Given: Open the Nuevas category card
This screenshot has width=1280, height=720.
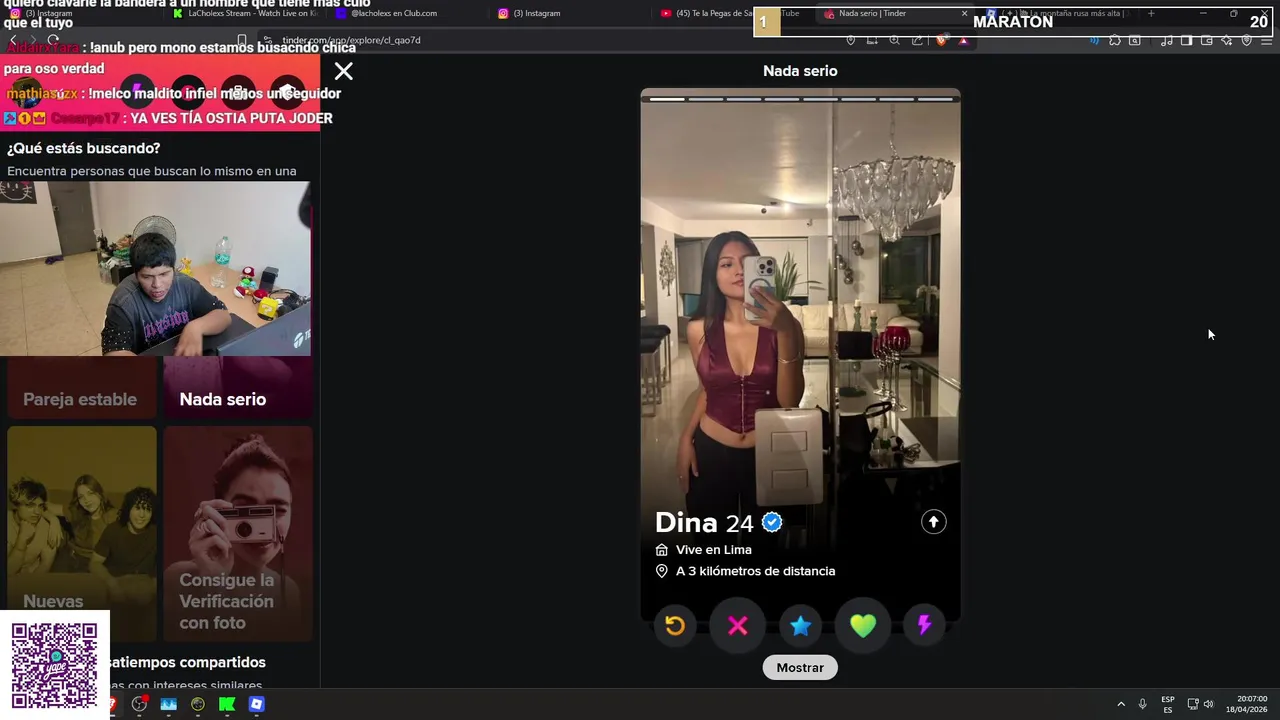Looking at the screenshot, I should point(82,533).
